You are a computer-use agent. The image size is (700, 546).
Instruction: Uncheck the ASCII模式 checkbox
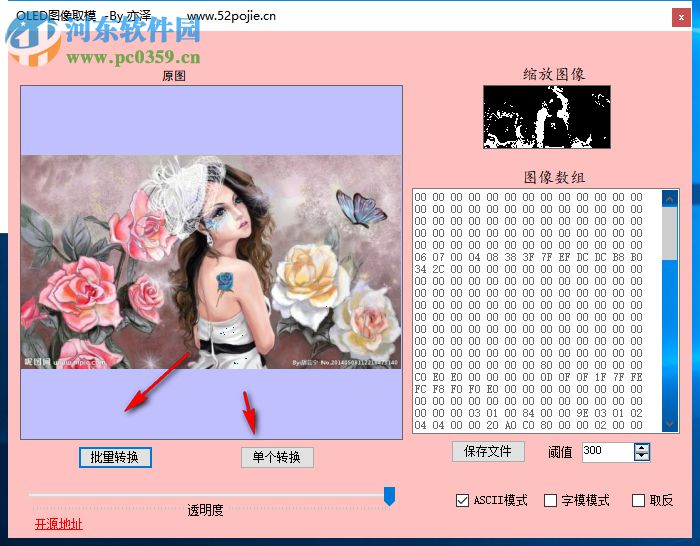(x=462, y=500)
